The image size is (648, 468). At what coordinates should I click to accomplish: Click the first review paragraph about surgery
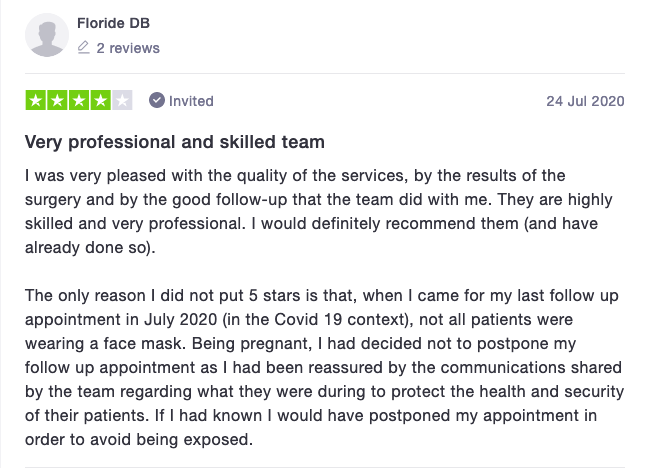pos(319,211)
